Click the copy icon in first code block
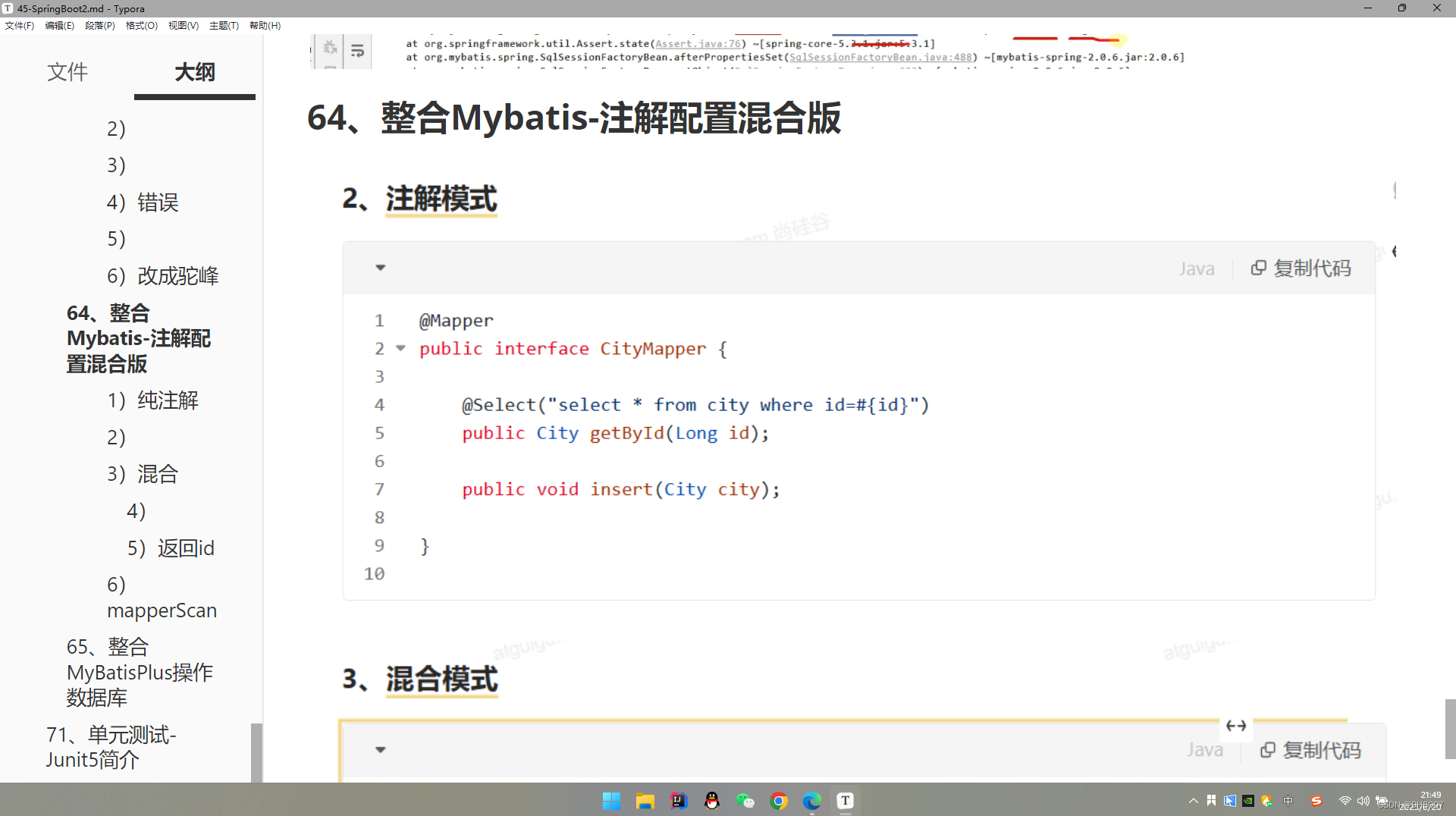This screenshot has height=816, width=1456. click(x=1259, y=268)
